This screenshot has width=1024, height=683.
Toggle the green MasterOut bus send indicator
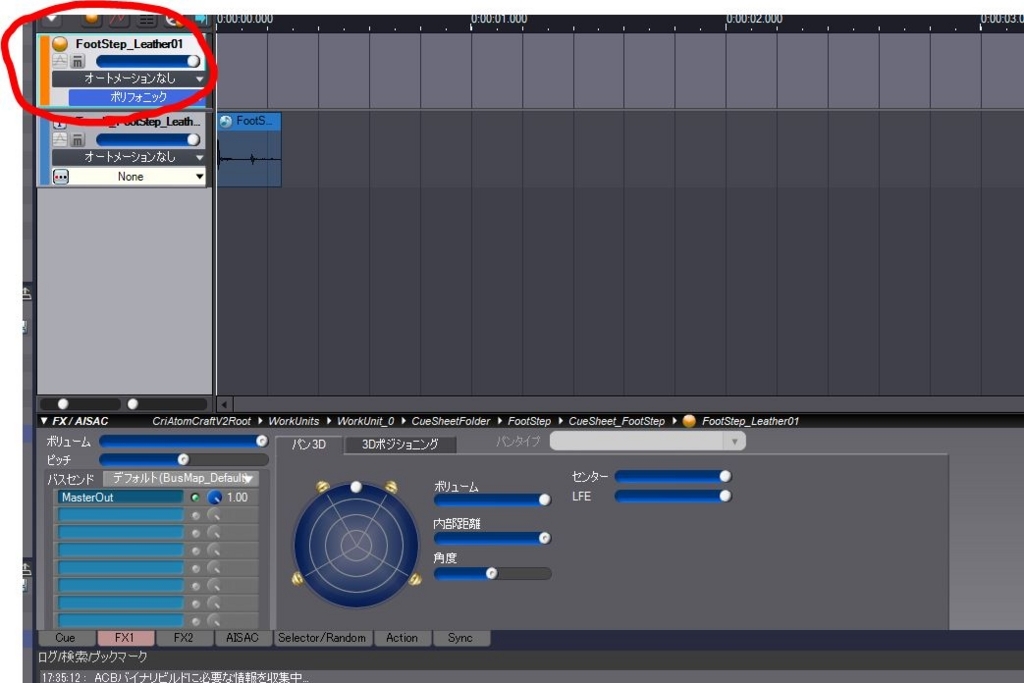coord(195,498)
